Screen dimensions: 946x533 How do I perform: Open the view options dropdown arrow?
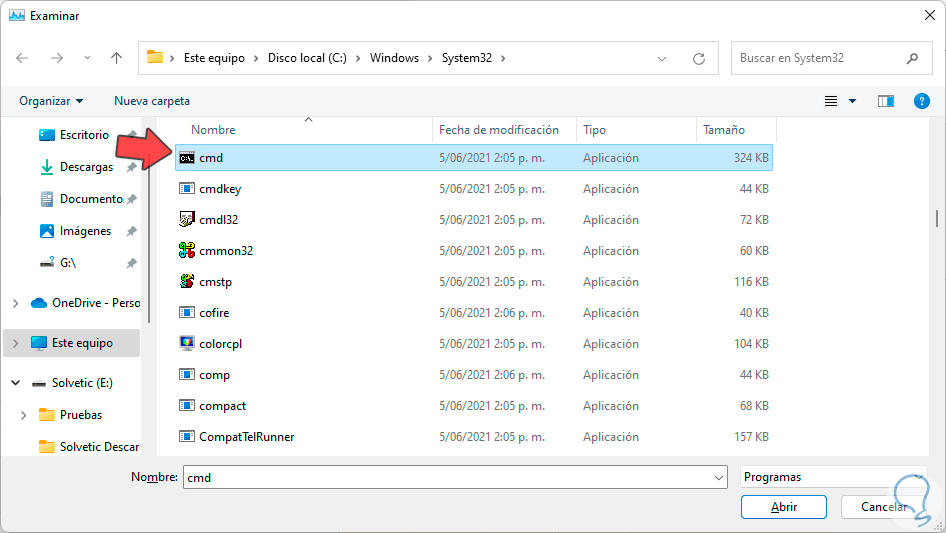click(x=852, y=101)
